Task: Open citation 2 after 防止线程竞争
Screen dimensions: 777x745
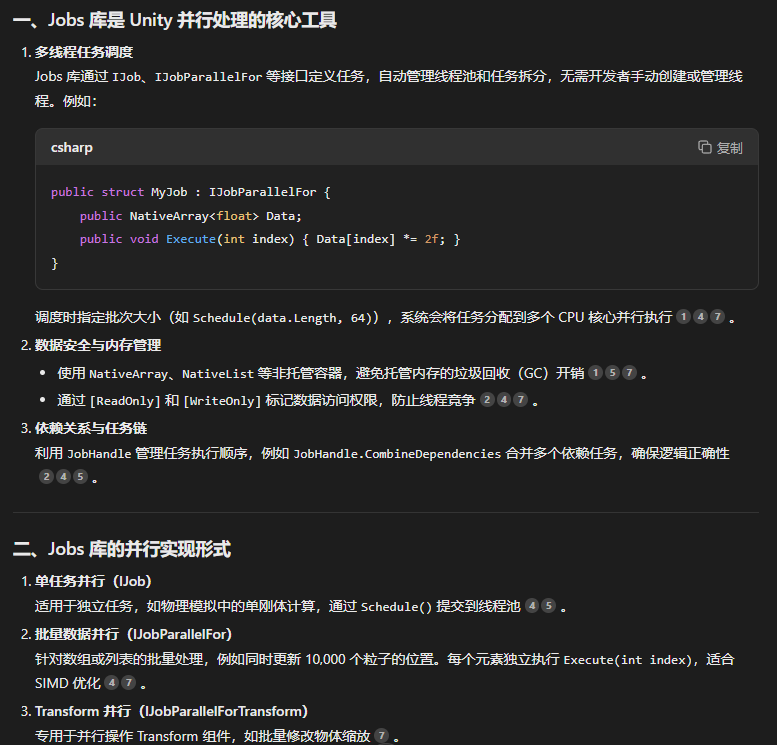Action: point(487,400)
